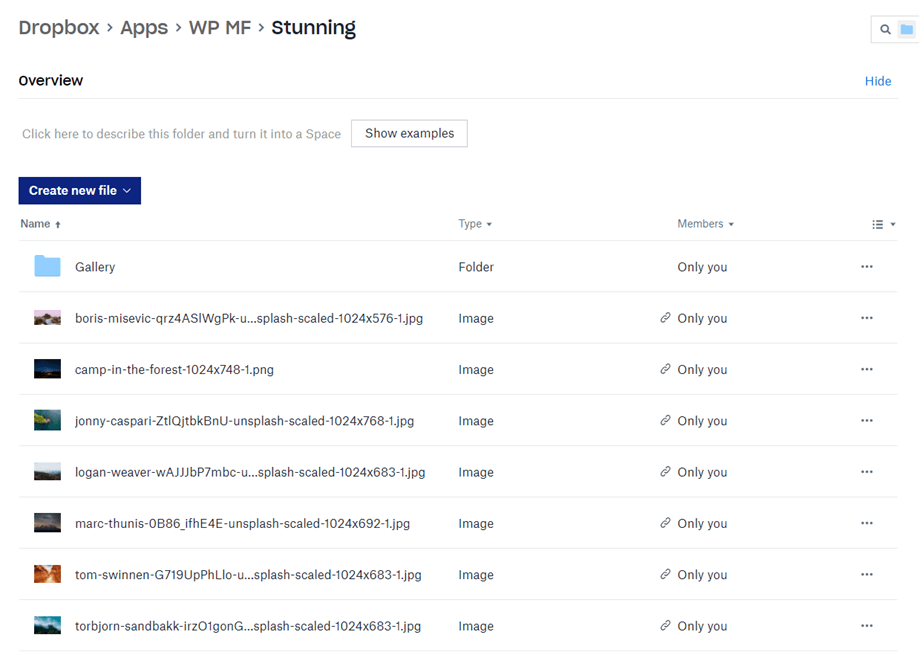Click link icon next to logan-weaver file
The width and height of the screenshot is (920, 652).
(665, 472)
